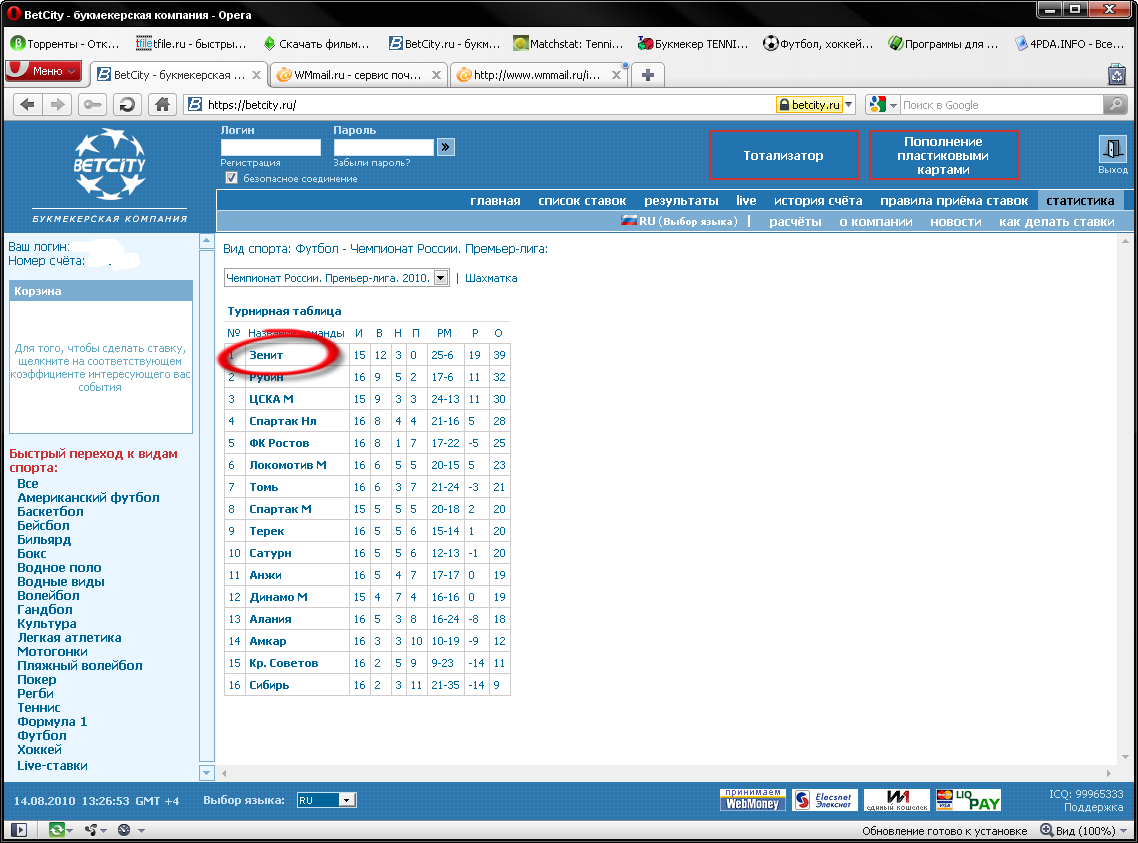Click the browser Back arrow button

pos(28,104)
